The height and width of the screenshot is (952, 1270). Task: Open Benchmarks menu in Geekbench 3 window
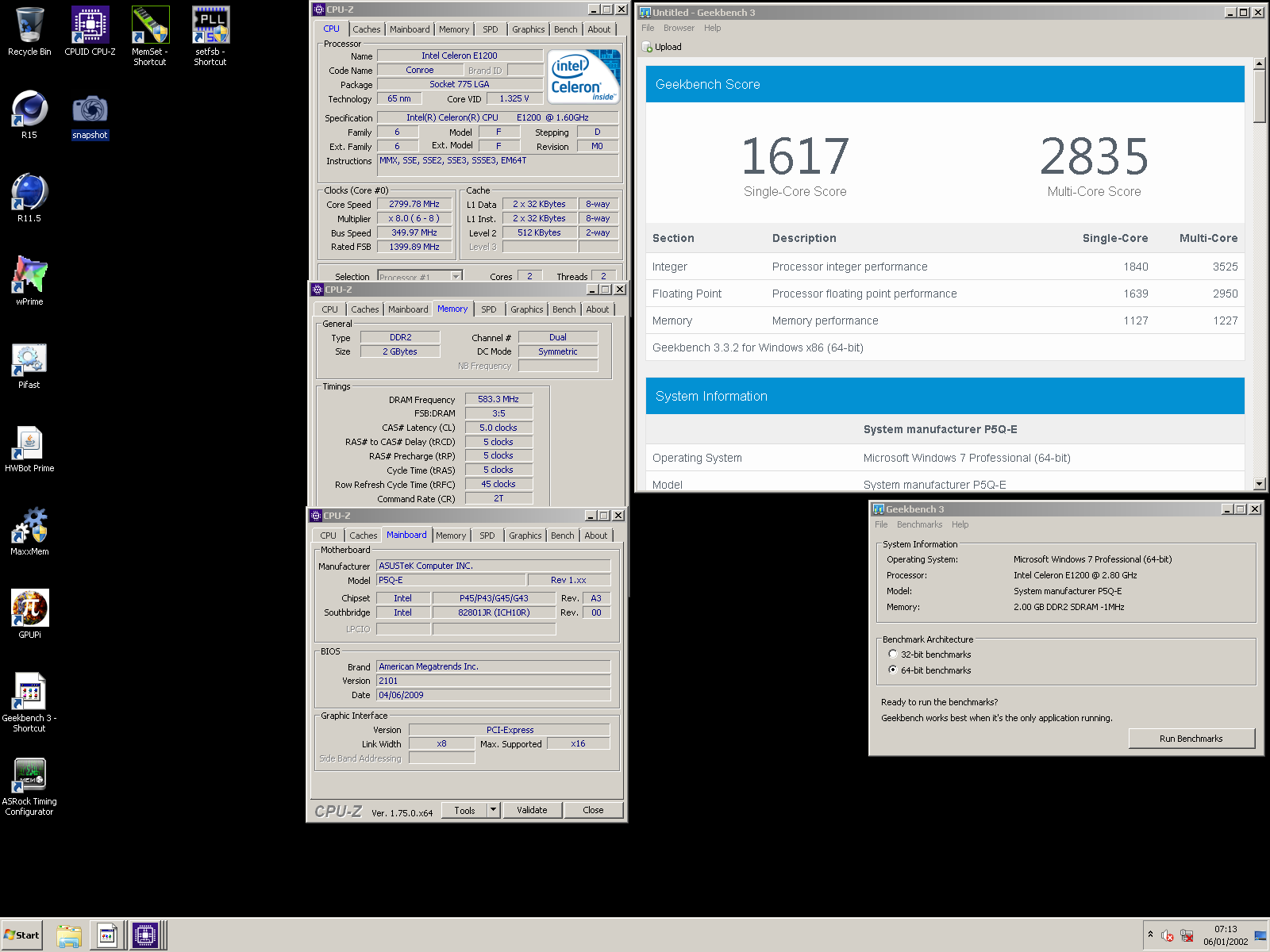click(x=919, y=524)
